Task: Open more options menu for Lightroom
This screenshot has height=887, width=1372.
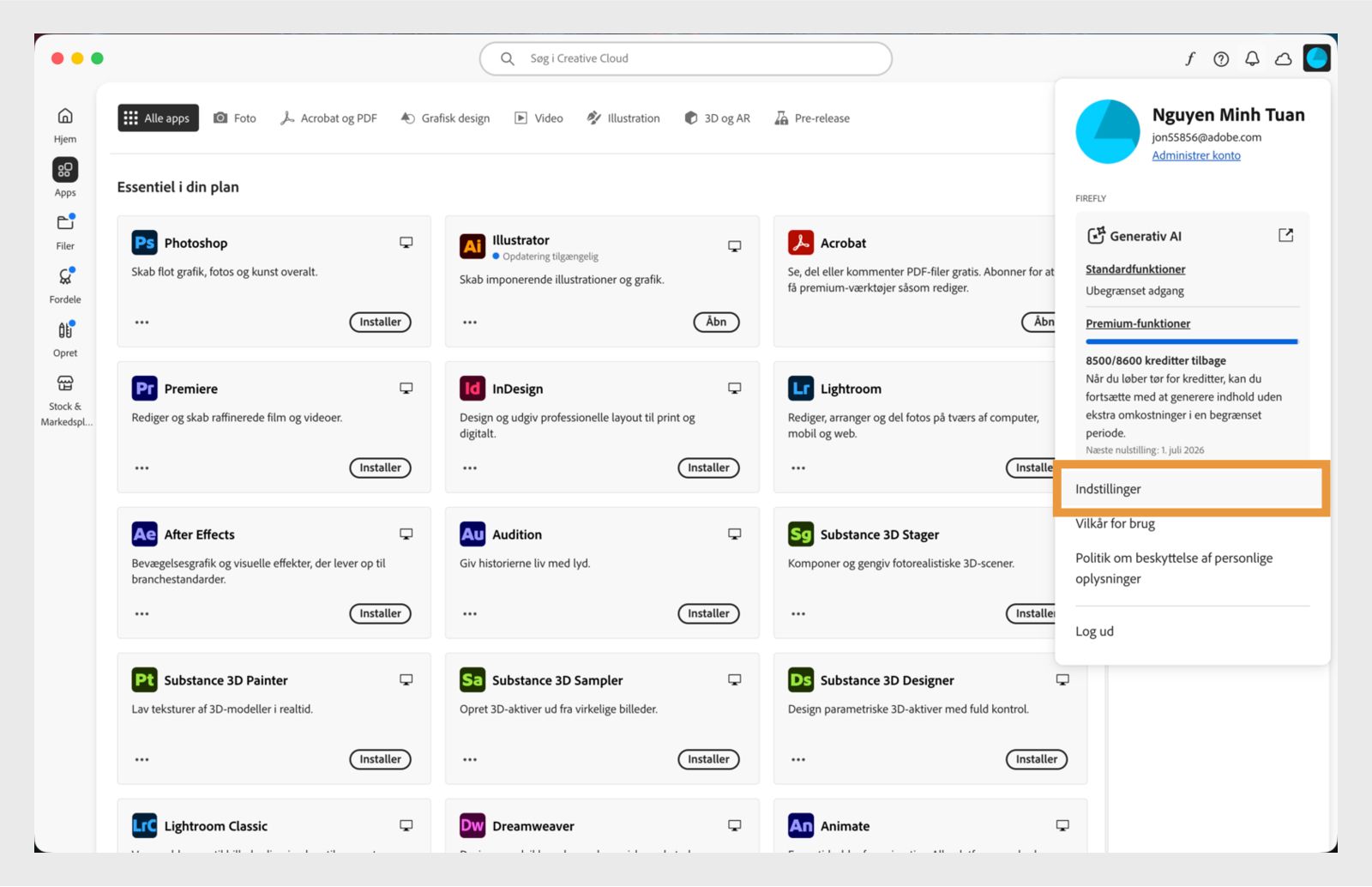Action: tap(798, 468)
